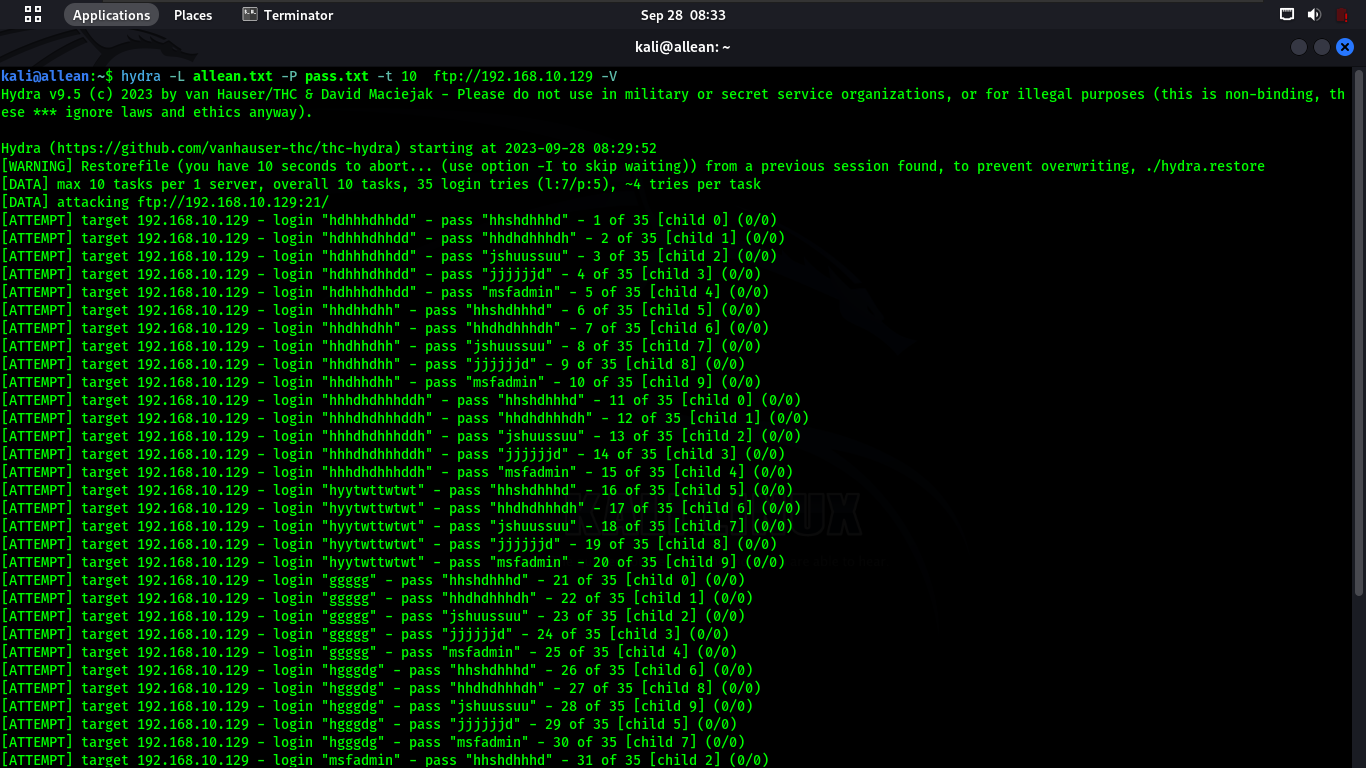Click the attempt line "9 of 35"
The width and height of the screenshot is (1366, 768).
tap(373, 364)
